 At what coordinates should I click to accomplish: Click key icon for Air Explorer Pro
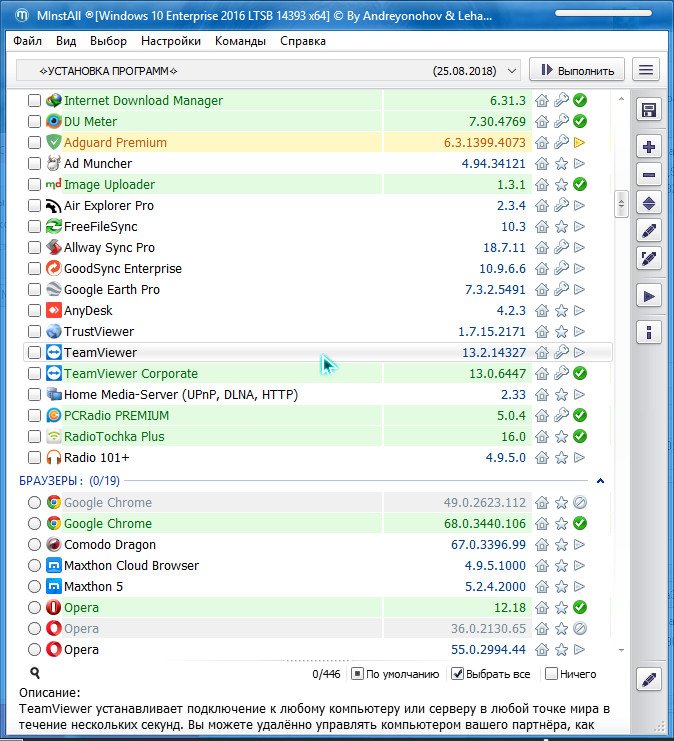[x=561, y=206]
